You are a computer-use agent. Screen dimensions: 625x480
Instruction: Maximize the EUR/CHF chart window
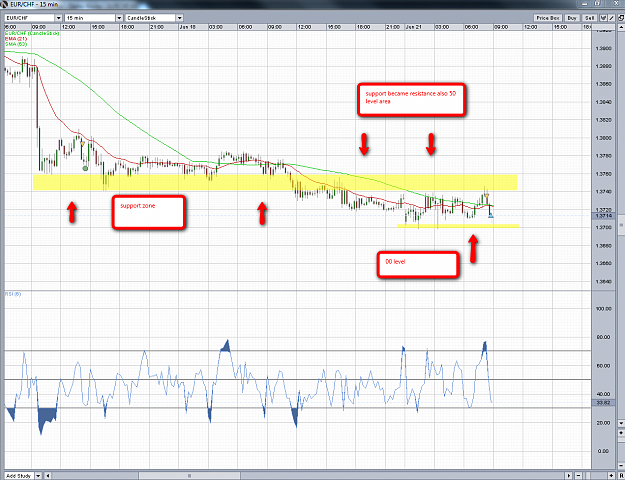(x=597, y=4)
